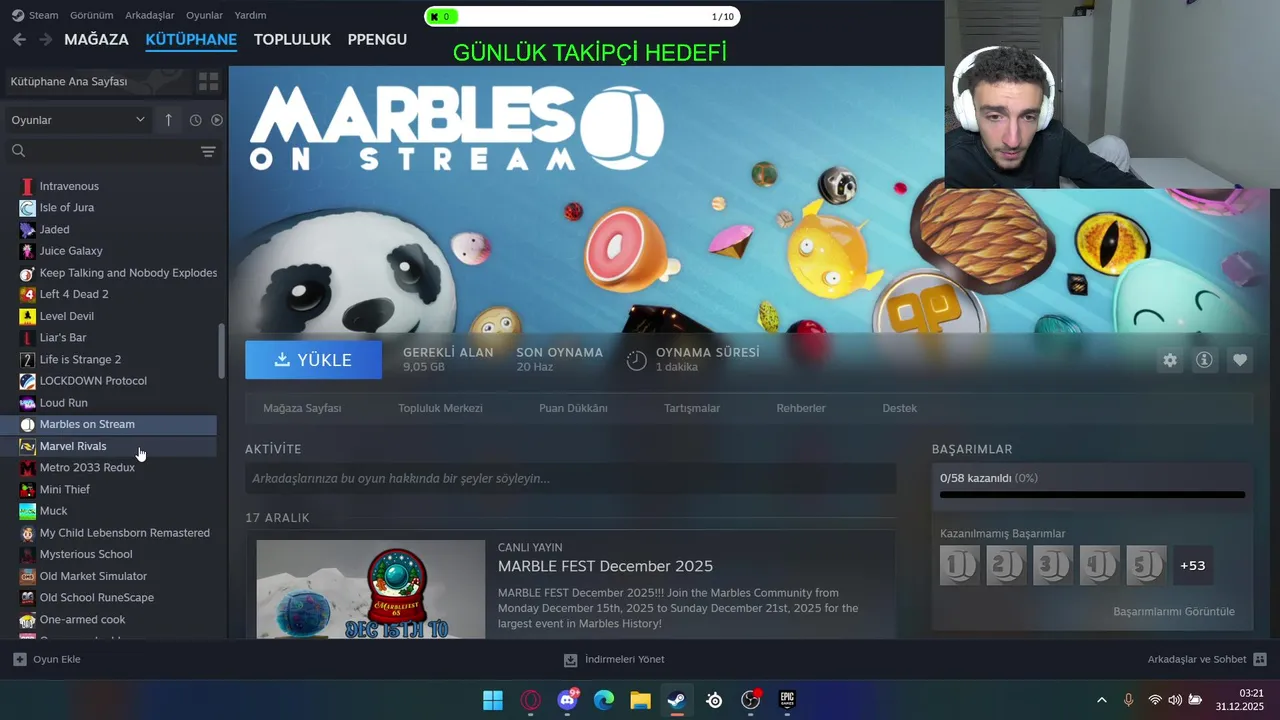Click Başarımlarımı Görüntüle link
This screenshot has width=1280, height=720.
(1174, 611)
